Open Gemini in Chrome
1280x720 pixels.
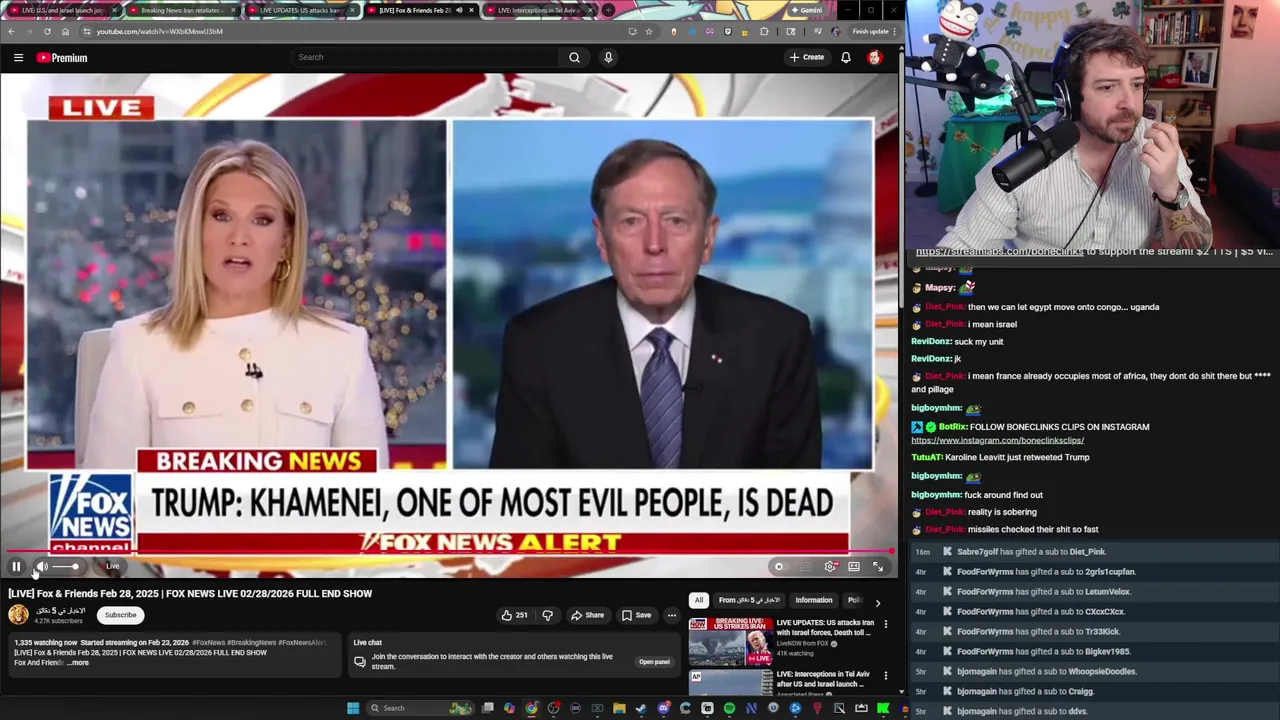point(806,10)
